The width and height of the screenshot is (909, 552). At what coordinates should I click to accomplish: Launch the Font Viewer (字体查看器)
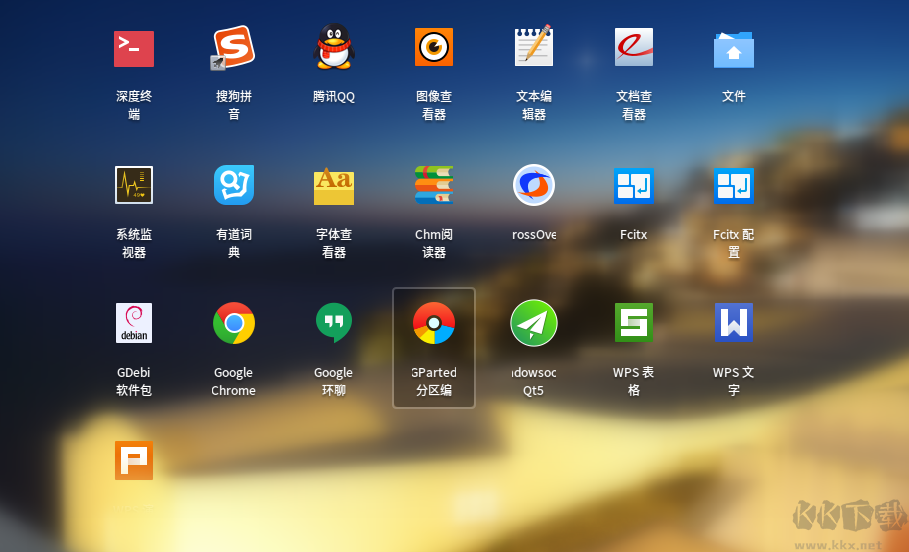334,186
